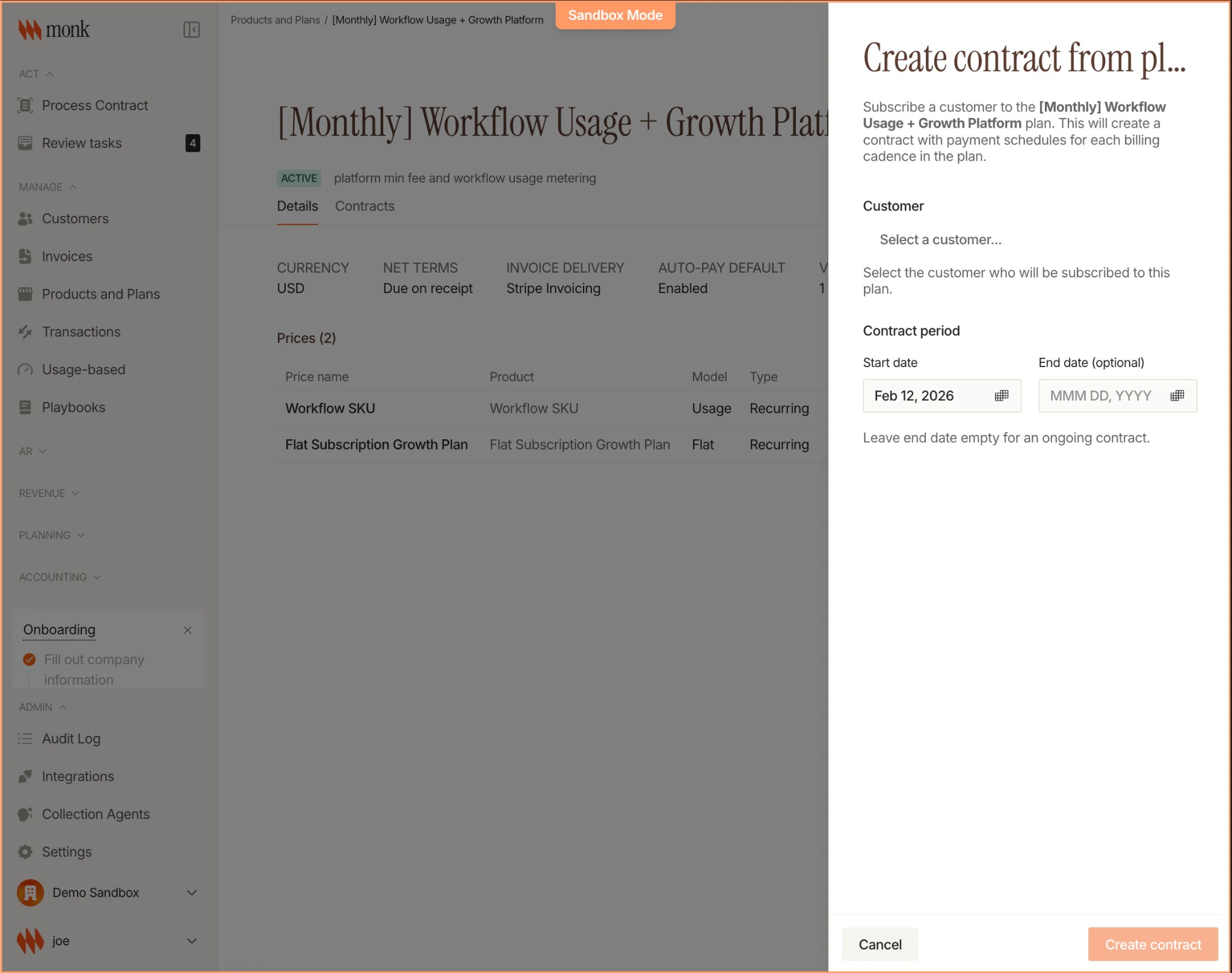Click the Integrations icon
This screenshot has height=973, width=1232.
point(25,776)
